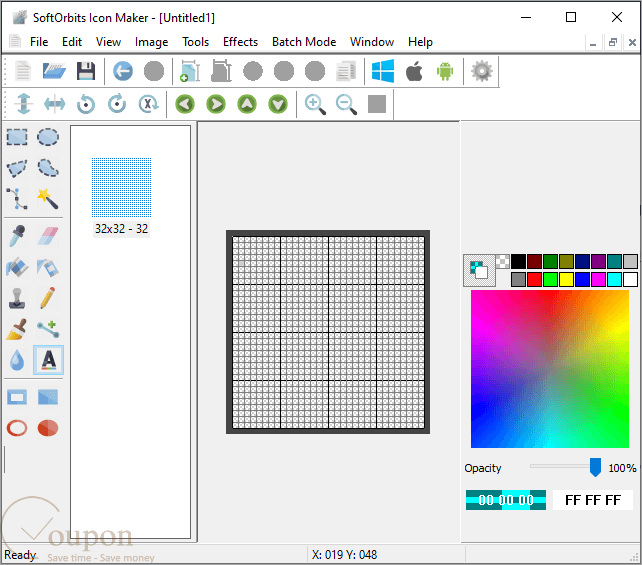Open the View menu
Viewport: 642px width, 565px height.
tap(108, 42)
